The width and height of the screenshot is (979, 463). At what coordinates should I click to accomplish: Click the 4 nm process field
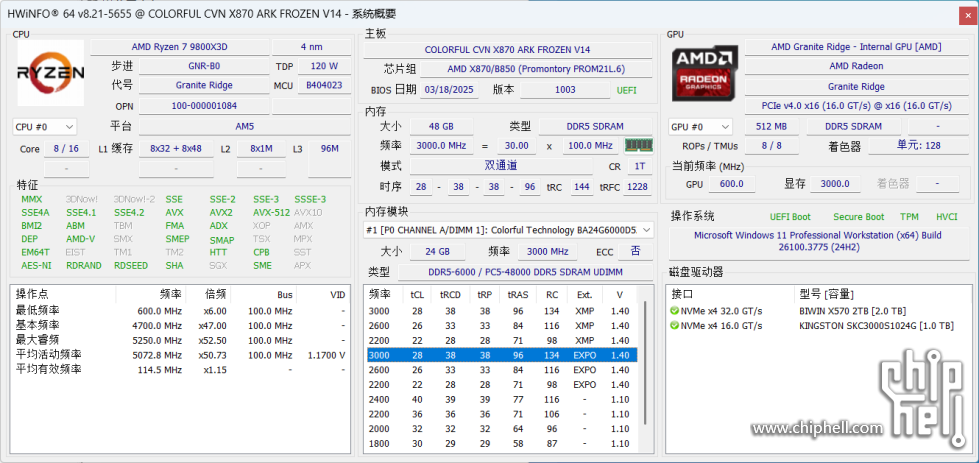click(x=312, y=47)
